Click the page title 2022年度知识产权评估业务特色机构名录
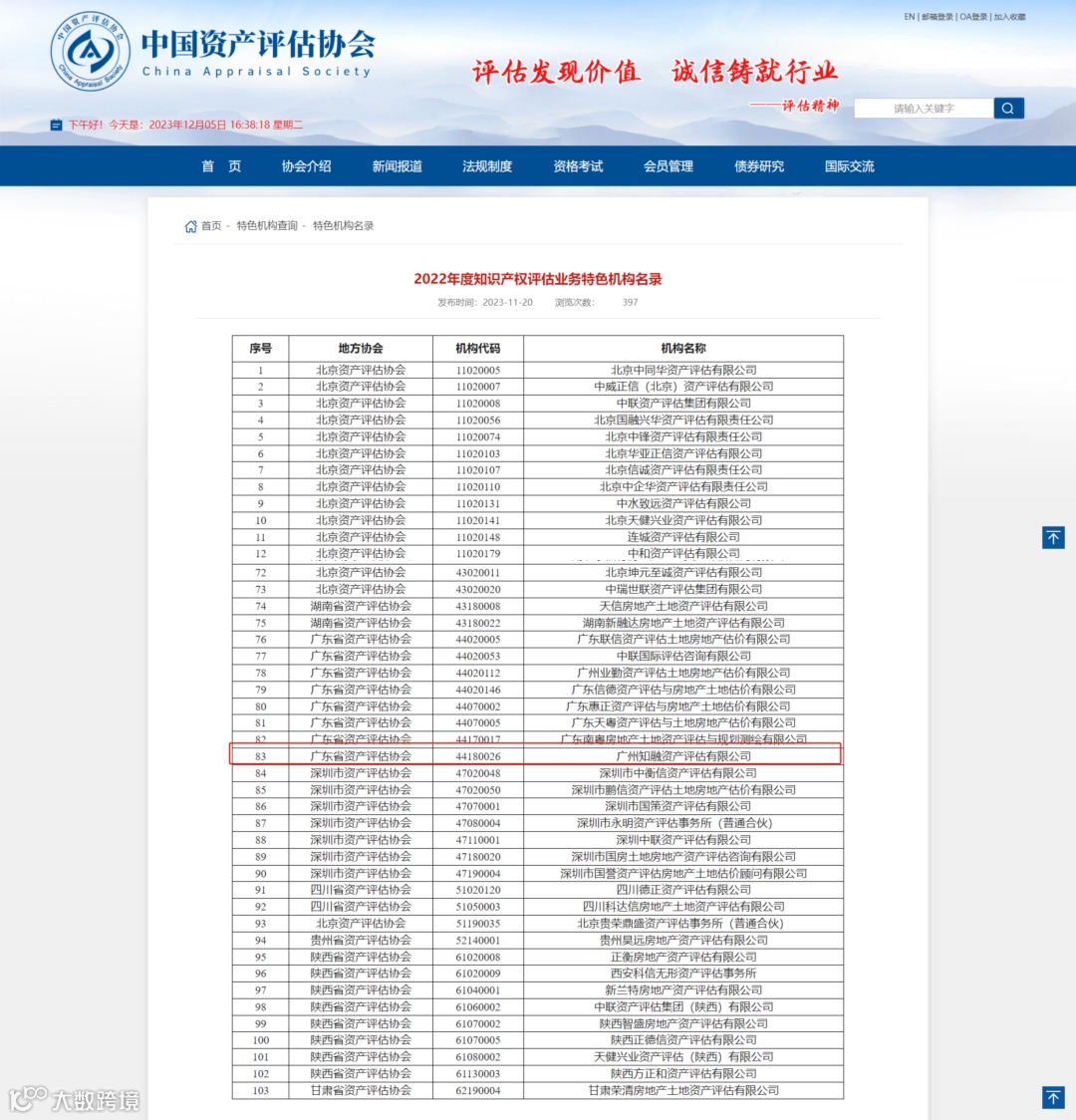Image resolution: width=1076 pixels, height=1120 pixels. (538, 279)
